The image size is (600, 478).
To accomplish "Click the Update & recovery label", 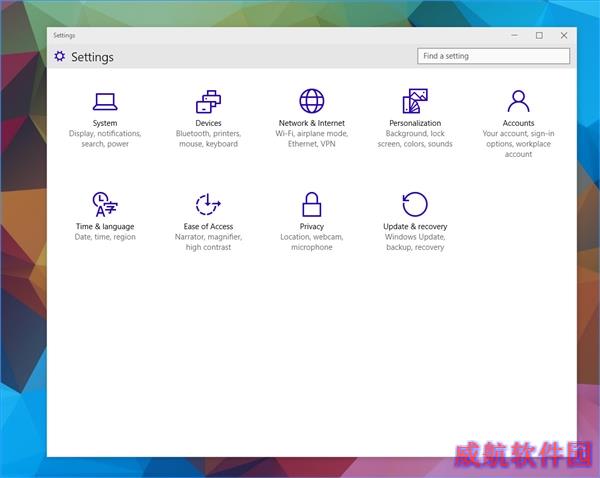I will pyautogui.click(x=415, y=227).
